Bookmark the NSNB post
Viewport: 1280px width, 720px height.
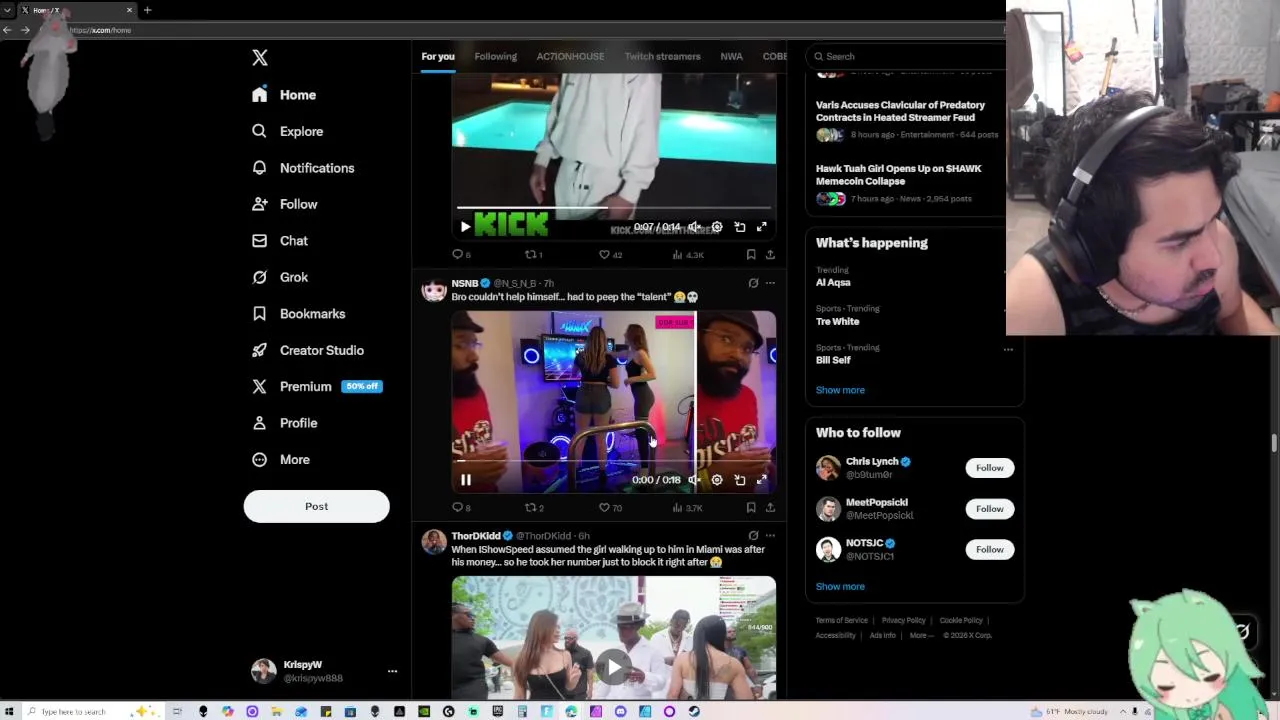pyautogui.click(x=751, y=508)
